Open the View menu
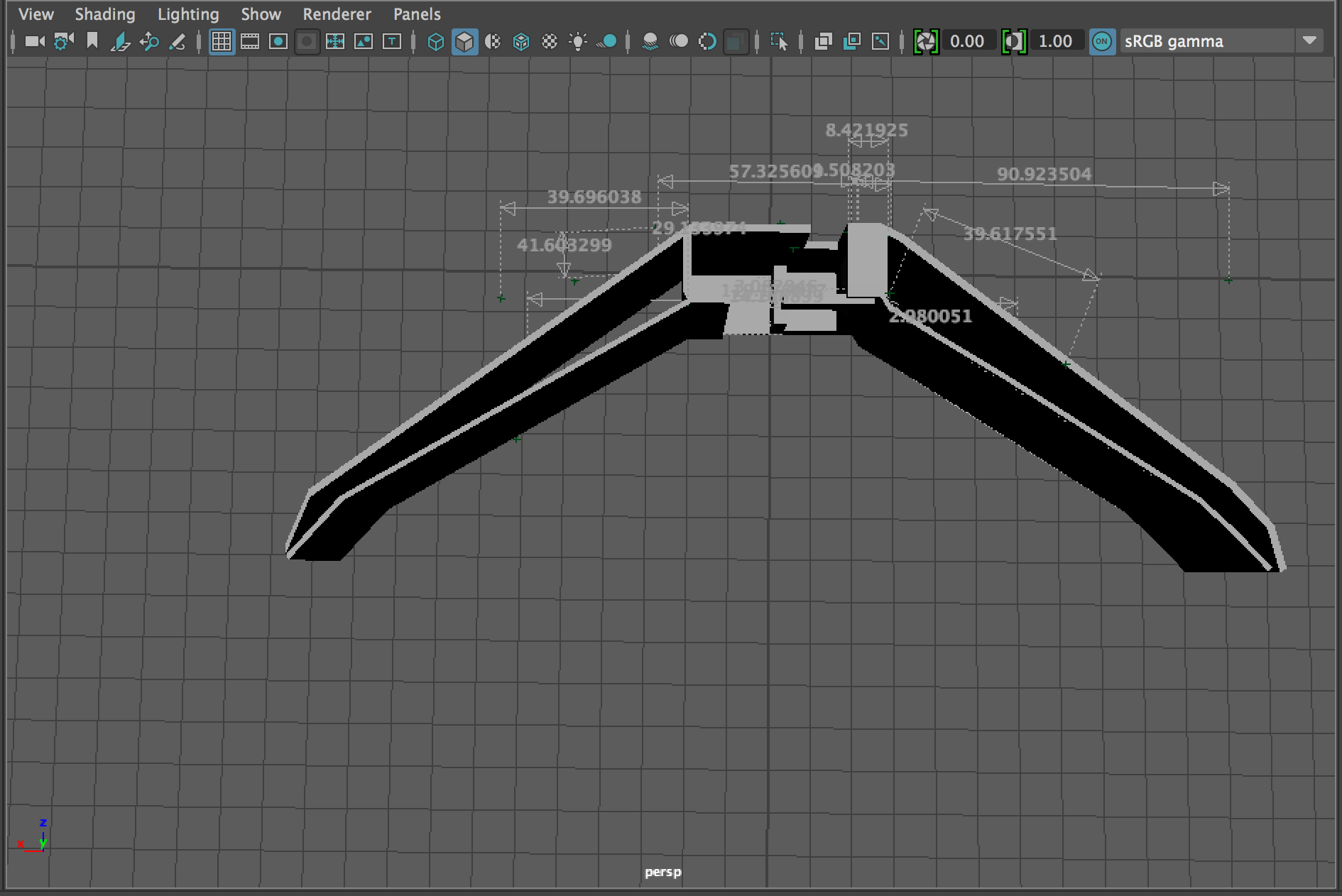1342x896 pixels. pos(36,14)
